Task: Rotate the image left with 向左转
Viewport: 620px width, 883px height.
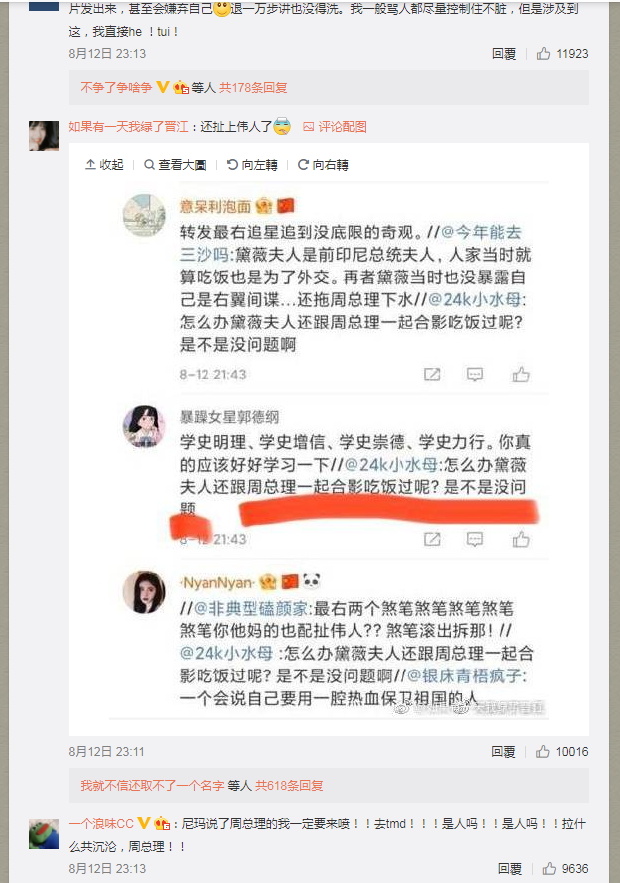Action: coord(252,164)
